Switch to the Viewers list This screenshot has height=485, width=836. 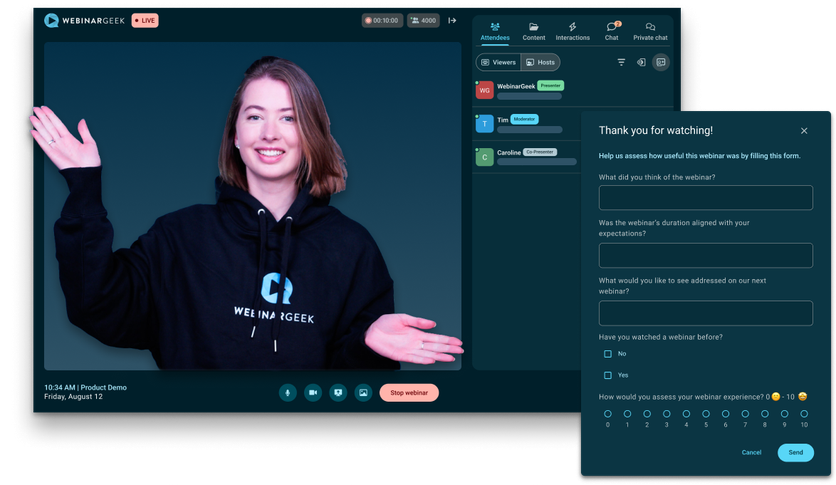tap(499, 62)
